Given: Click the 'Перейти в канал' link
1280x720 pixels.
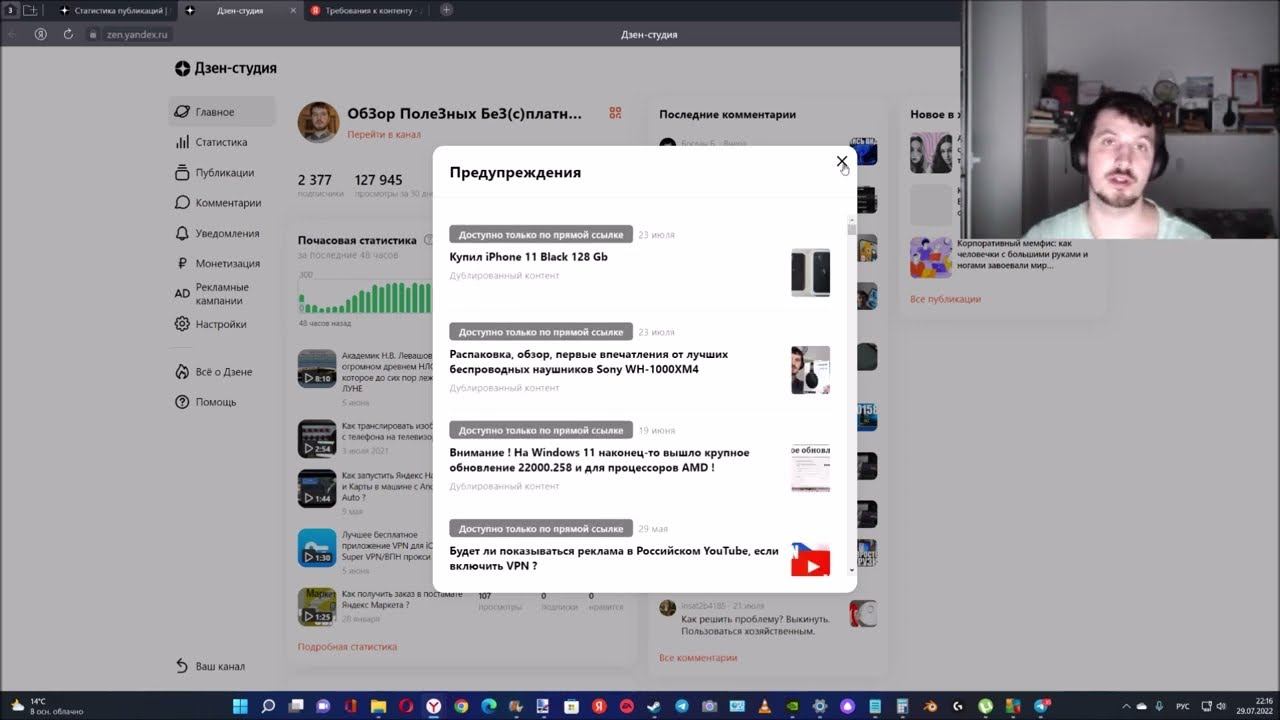Looking at the screenshot, I should click(x=384, y=135).
